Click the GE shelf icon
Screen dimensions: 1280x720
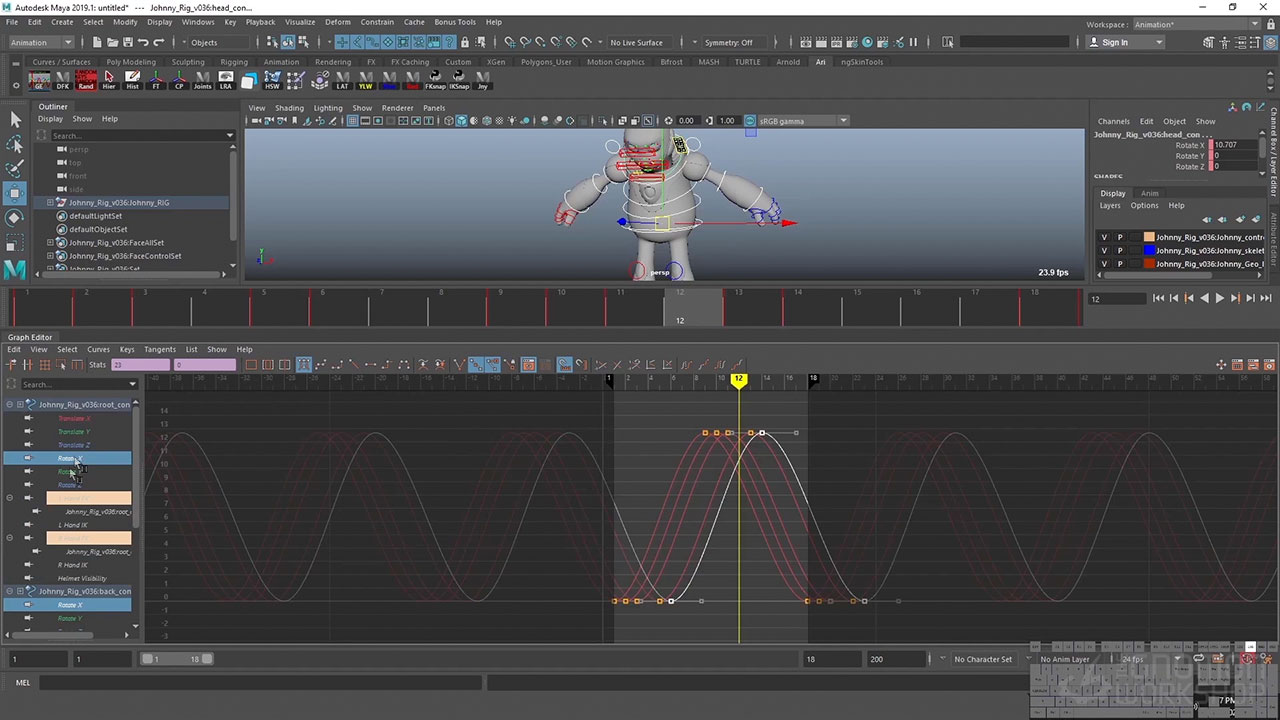[x=39, y=79]
